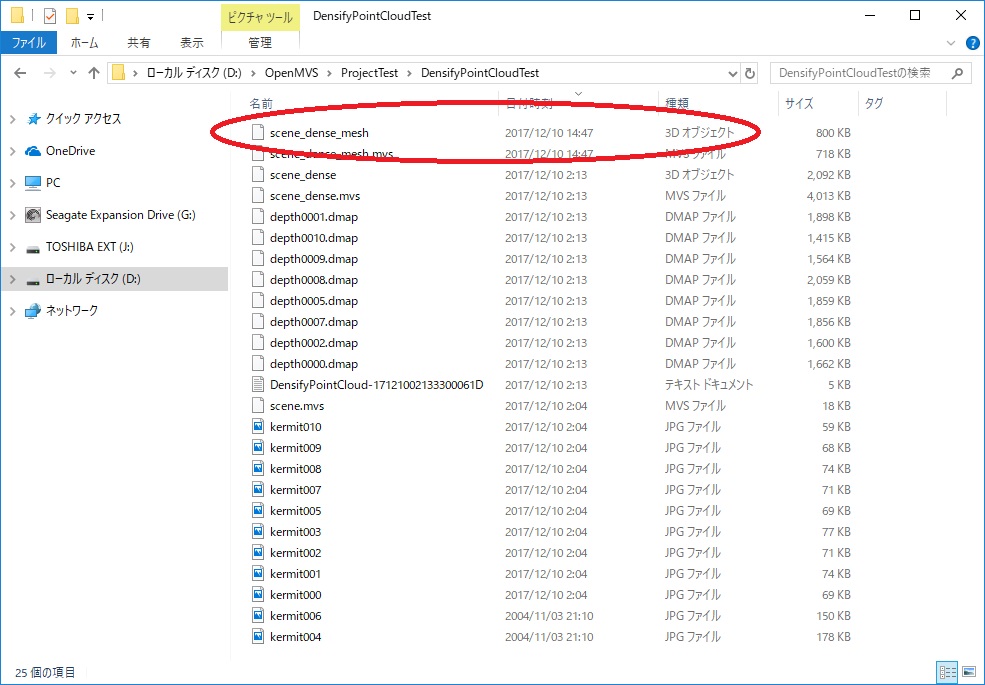This screenshot has width=985, height=685.
Task: Open the help question mark icon
Action: point(972,43)
